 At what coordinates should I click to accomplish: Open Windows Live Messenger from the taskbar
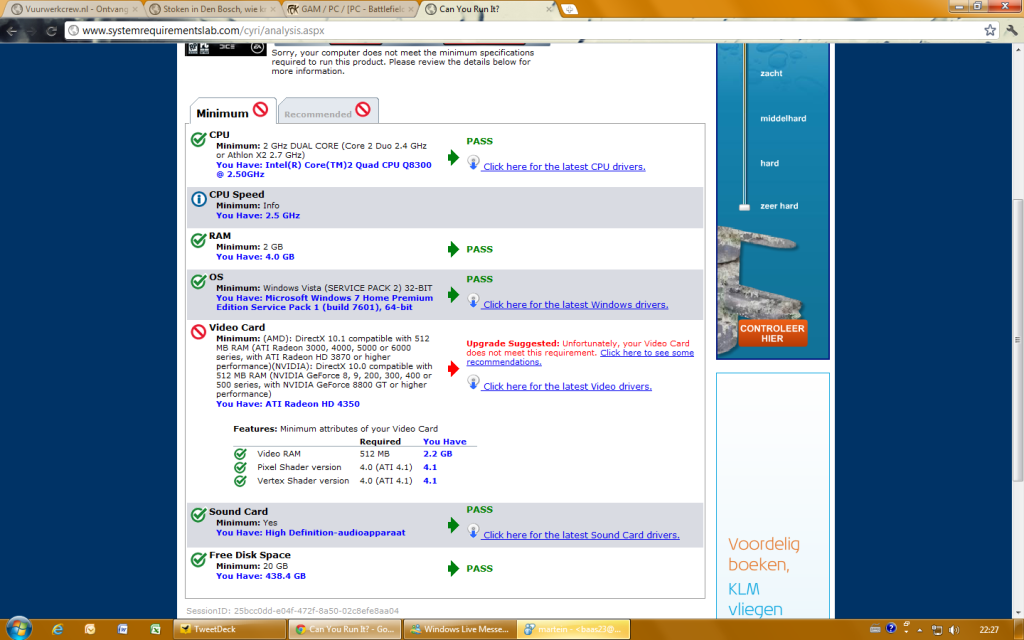tap(460, 629)
